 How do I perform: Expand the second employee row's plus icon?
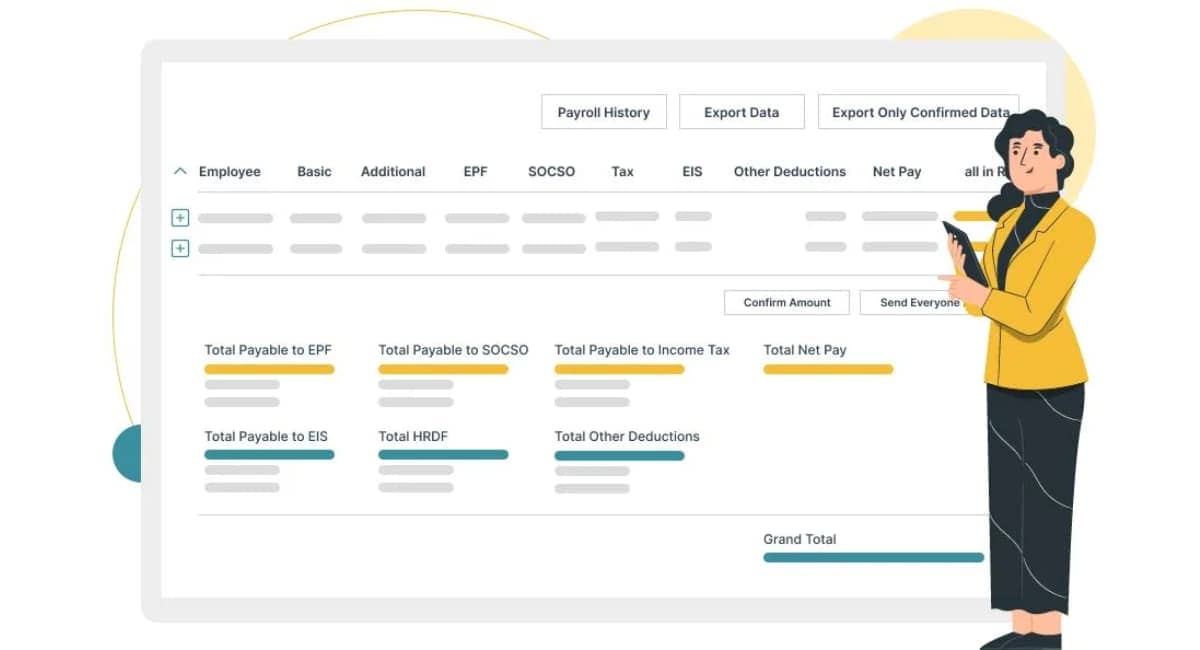tap(180, 247)
